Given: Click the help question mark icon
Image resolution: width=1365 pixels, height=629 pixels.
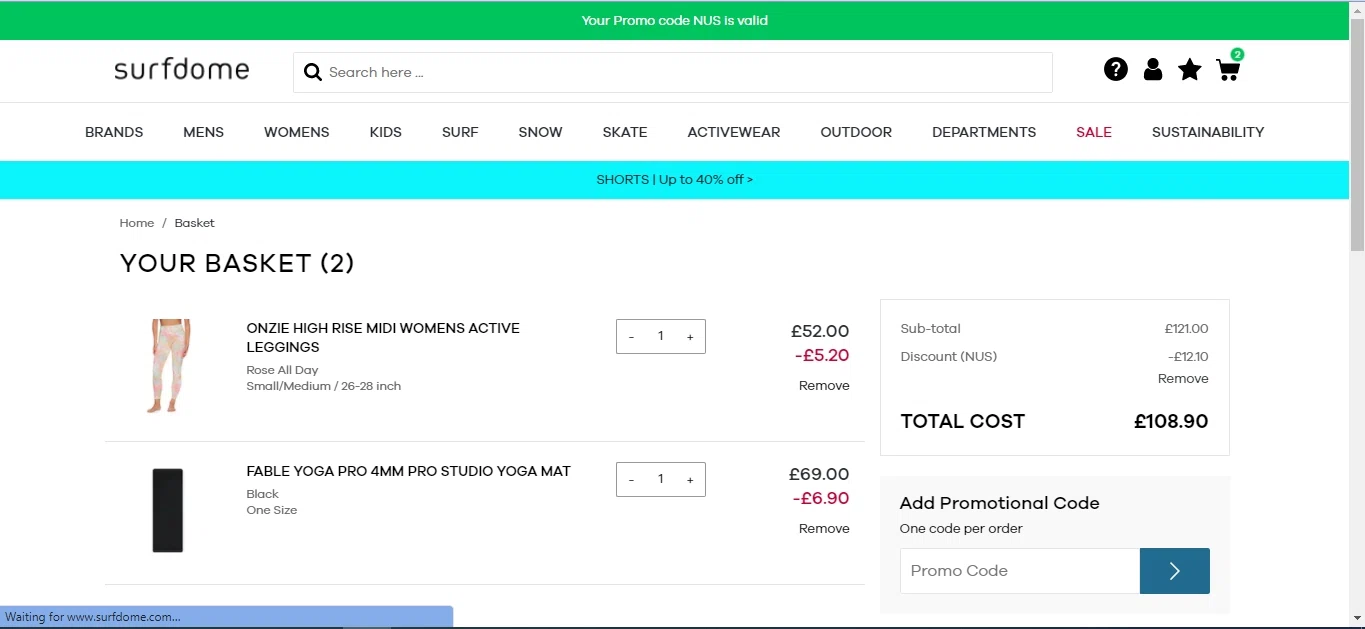Looking at the screenshot, I should point(1115,69).
